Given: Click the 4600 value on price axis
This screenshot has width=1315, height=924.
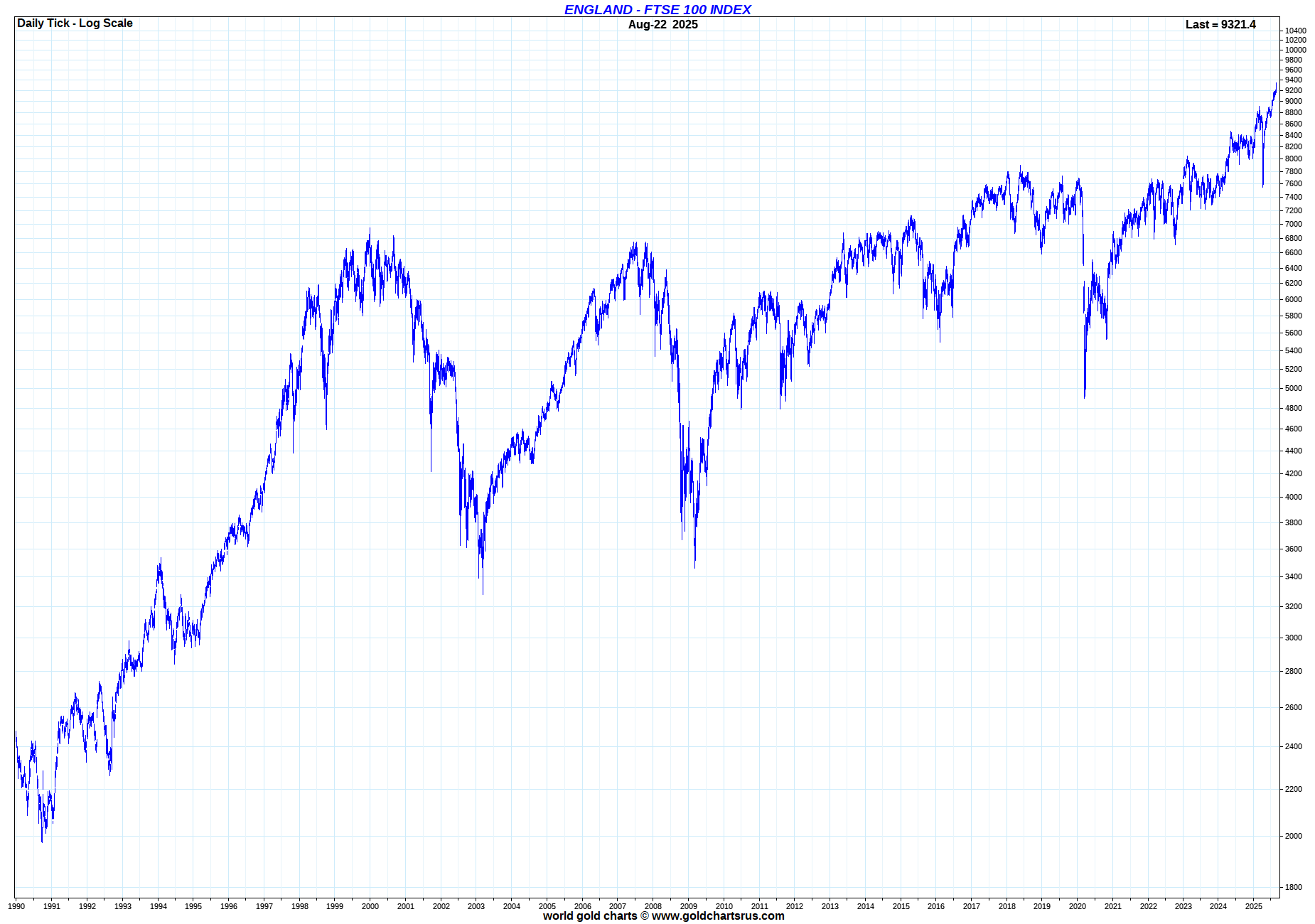Looking at the screenshot, I should 1294,429.
